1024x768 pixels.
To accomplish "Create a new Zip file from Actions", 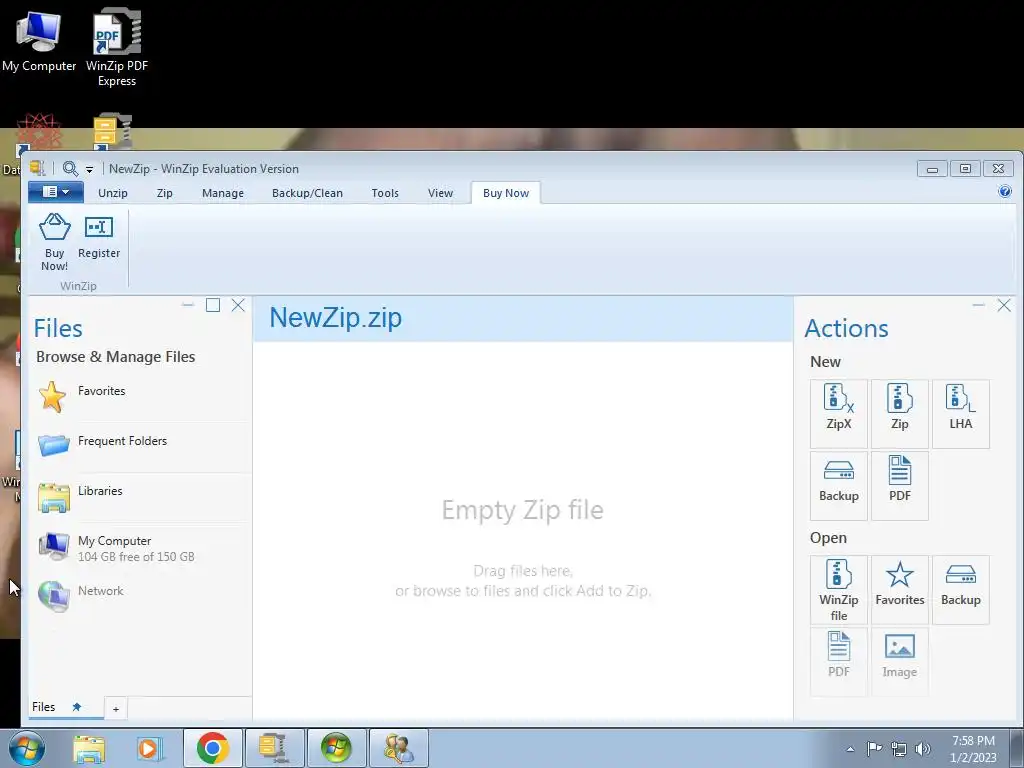I will click(x=899, y=413).
